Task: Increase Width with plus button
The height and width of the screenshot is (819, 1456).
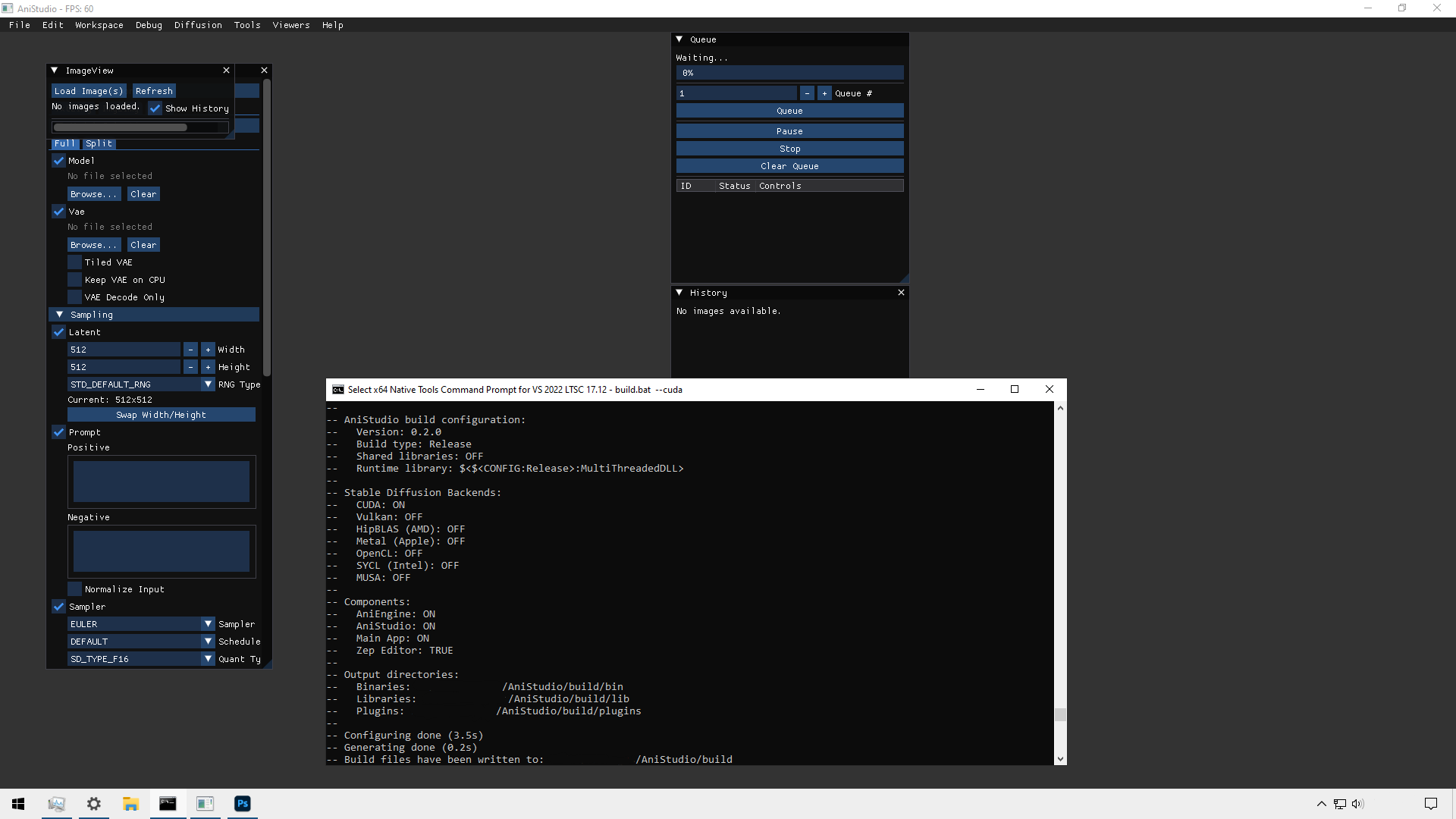Action: (208, 350)
